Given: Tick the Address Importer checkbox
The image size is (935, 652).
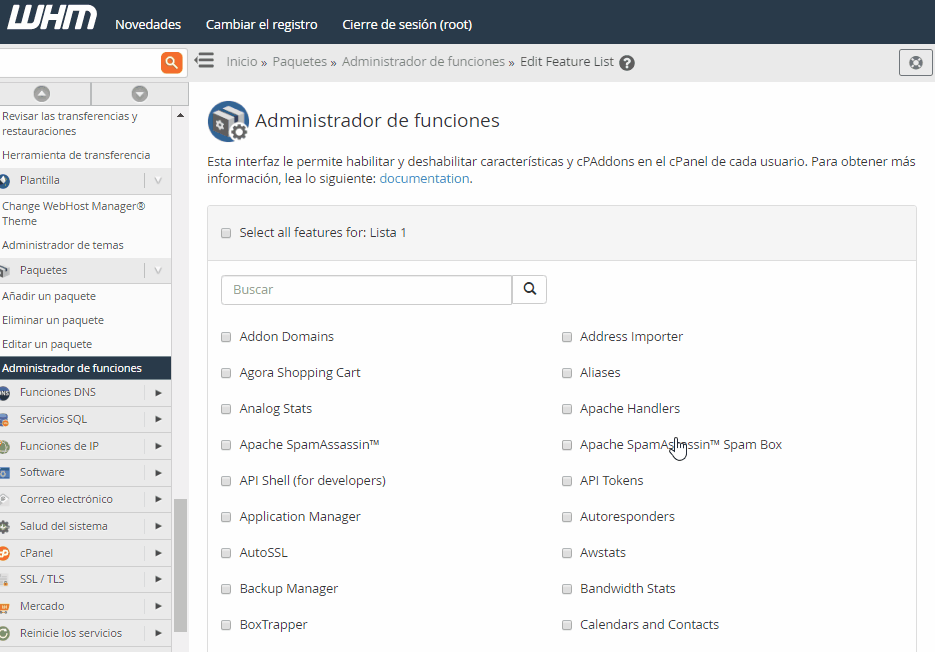Looking at the screenshot, I should [567, 337].
